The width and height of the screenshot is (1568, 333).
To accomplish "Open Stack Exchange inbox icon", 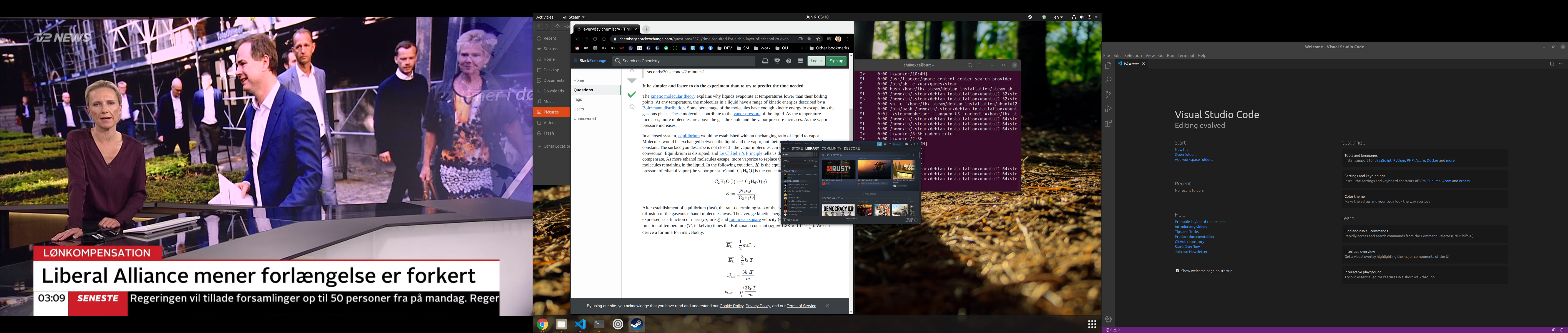I will click(765, 61).
